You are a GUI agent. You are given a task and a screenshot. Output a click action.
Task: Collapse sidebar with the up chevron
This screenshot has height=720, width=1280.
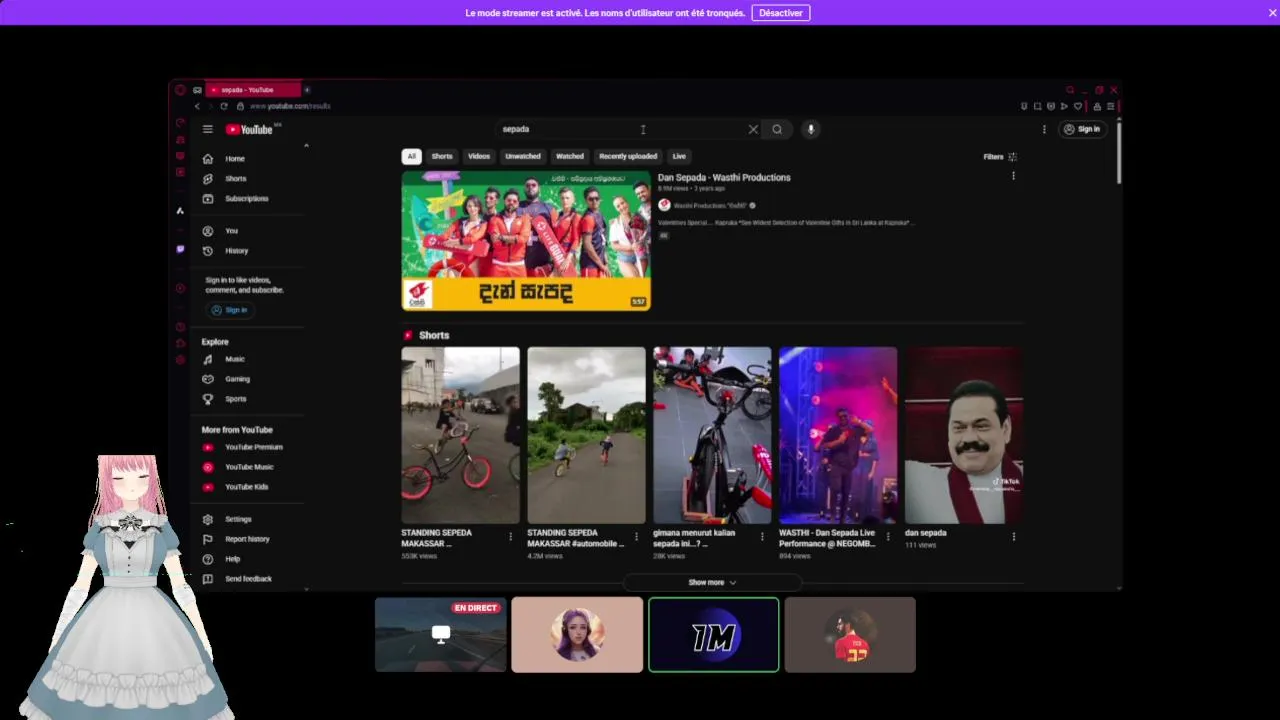(x=306, y=146)
